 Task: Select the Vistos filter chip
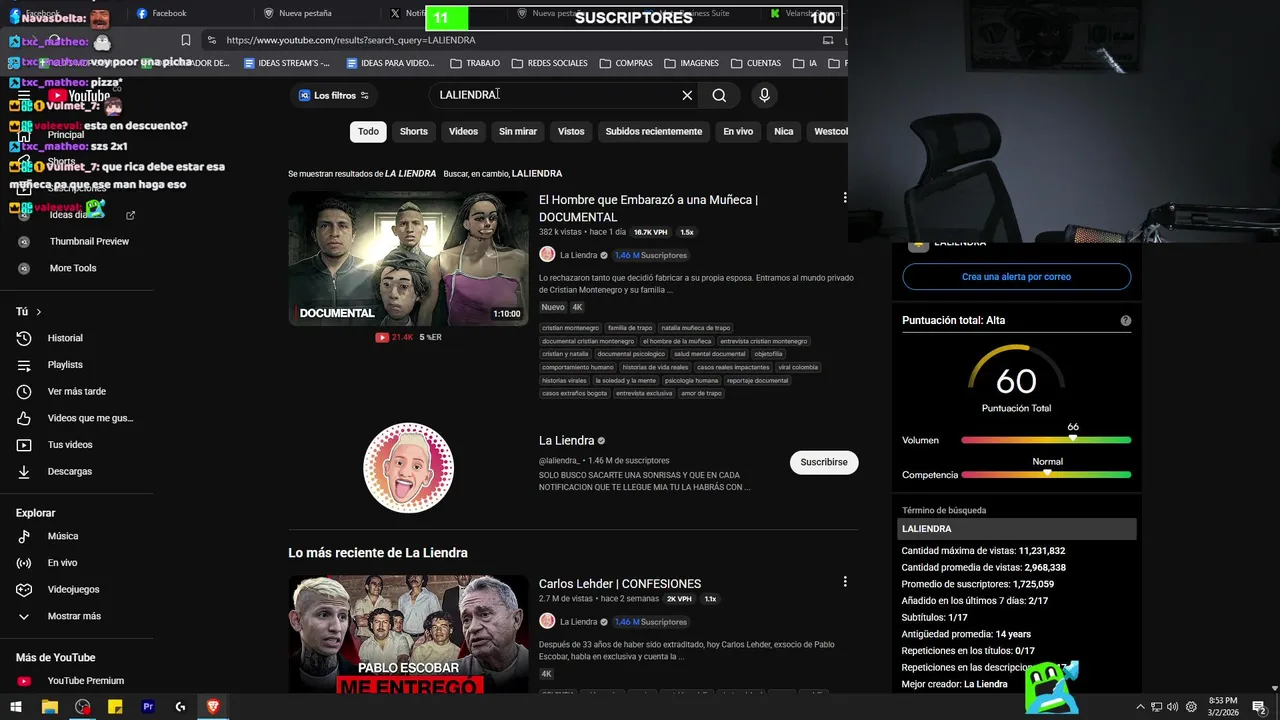(x=571, y=131)
